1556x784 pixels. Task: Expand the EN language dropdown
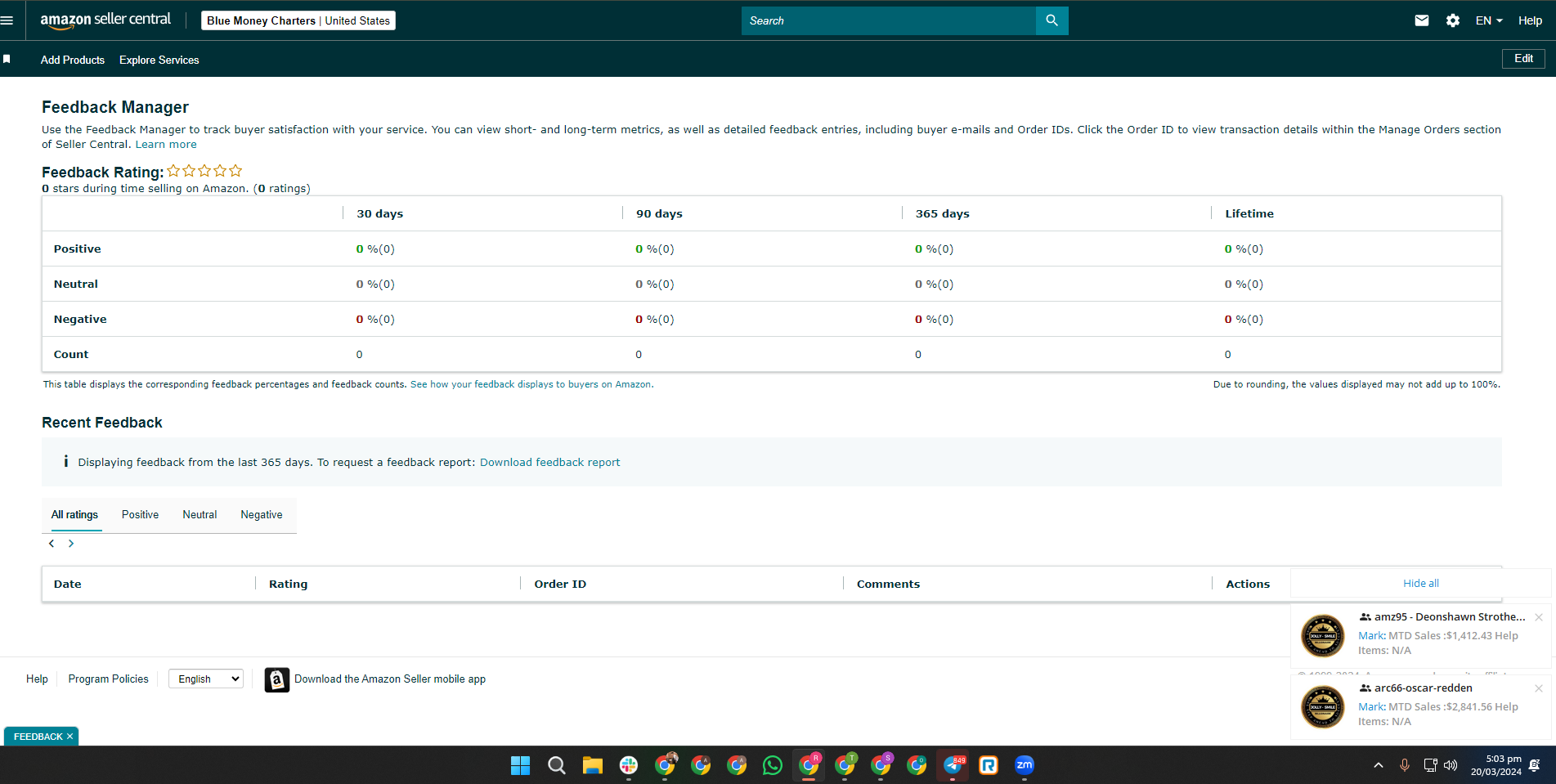[1489, 20]
